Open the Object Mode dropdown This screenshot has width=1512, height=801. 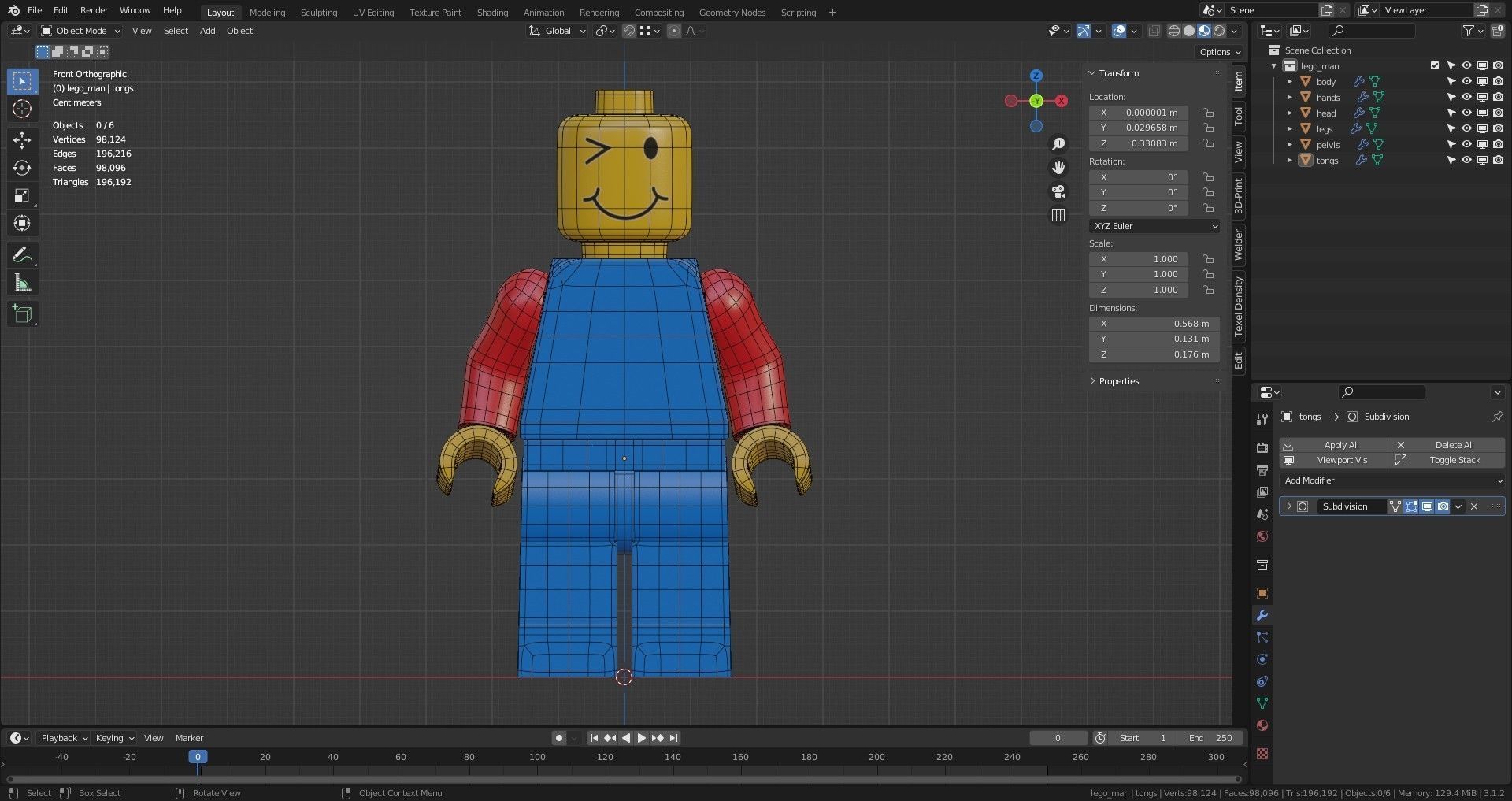81,31
